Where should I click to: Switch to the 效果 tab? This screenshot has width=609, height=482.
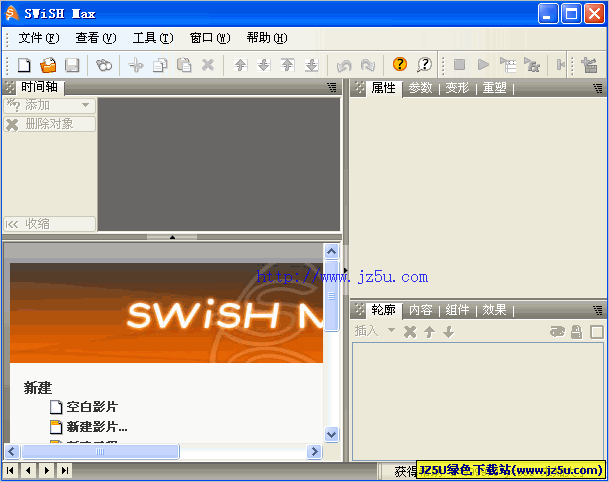(494, 310)
